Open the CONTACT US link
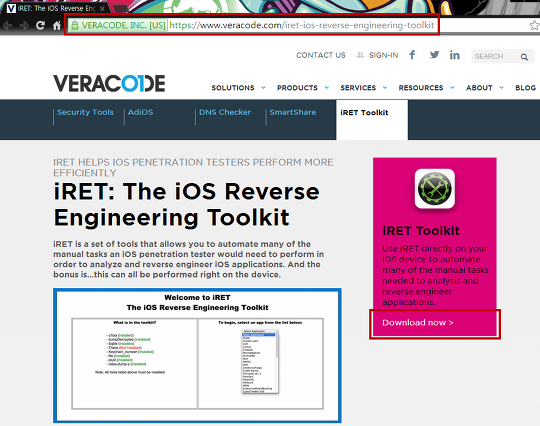Screen dimensions: 540x426 point(321,55)
